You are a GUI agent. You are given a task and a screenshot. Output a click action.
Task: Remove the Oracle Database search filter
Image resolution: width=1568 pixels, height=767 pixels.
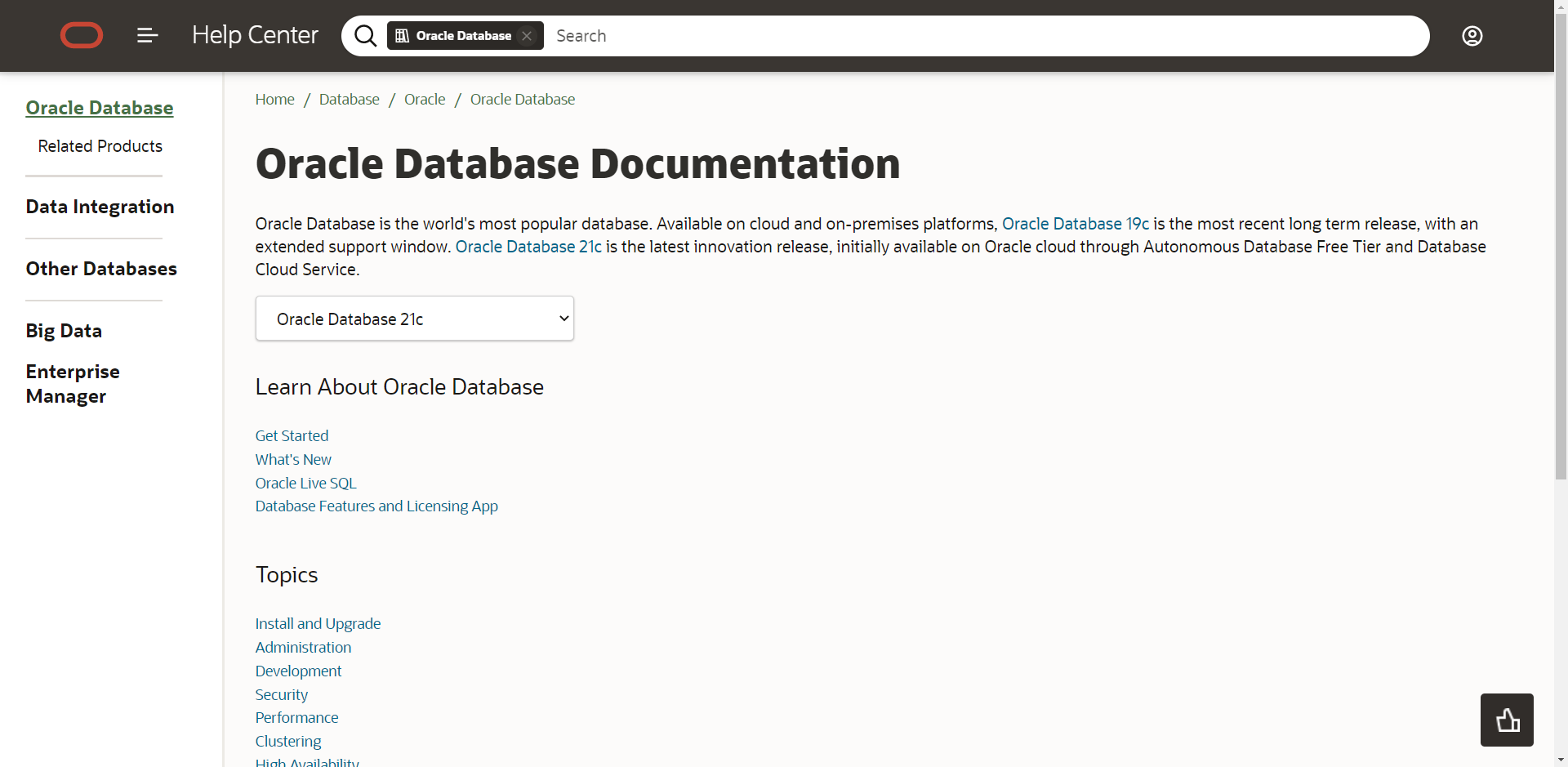pyautogui.click(x=527, y=36)
